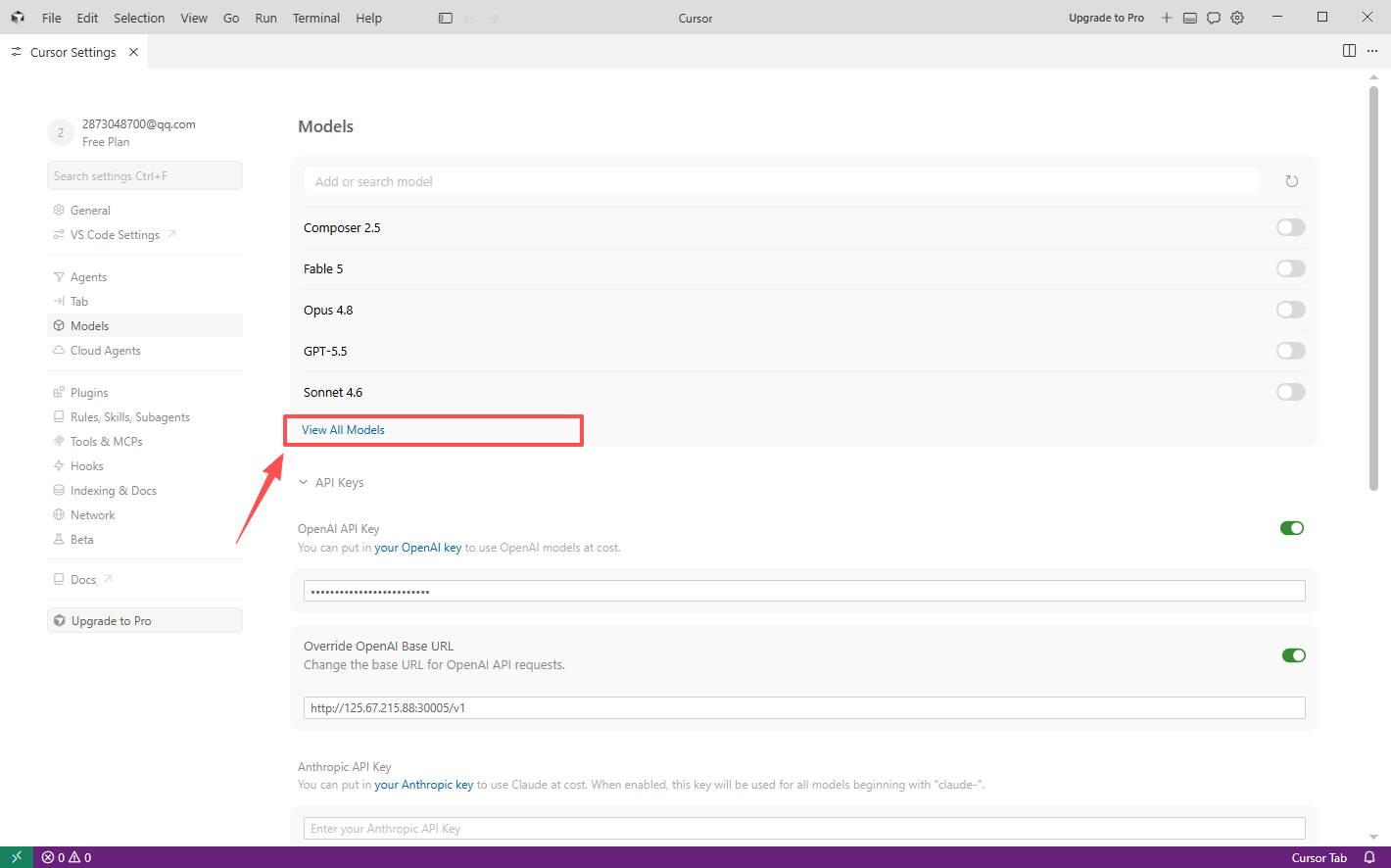Open Rules, Skills, Subagents settings
Image resolution: width=1391 pixels, height=868 pixels.
point(145,417)
